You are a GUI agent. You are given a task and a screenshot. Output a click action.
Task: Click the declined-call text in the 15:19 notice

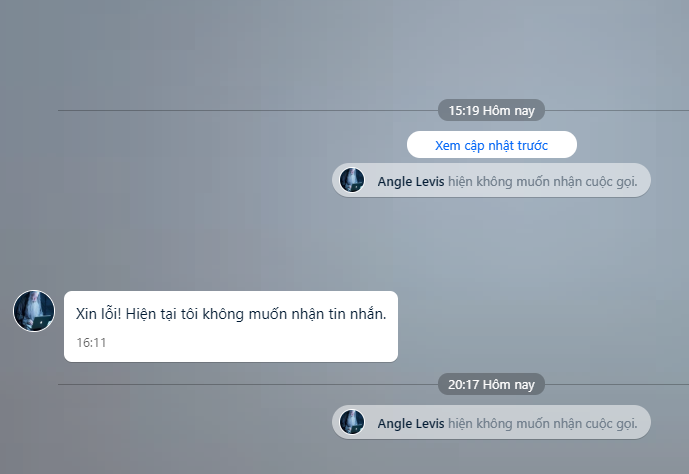(x=543, y=181)
